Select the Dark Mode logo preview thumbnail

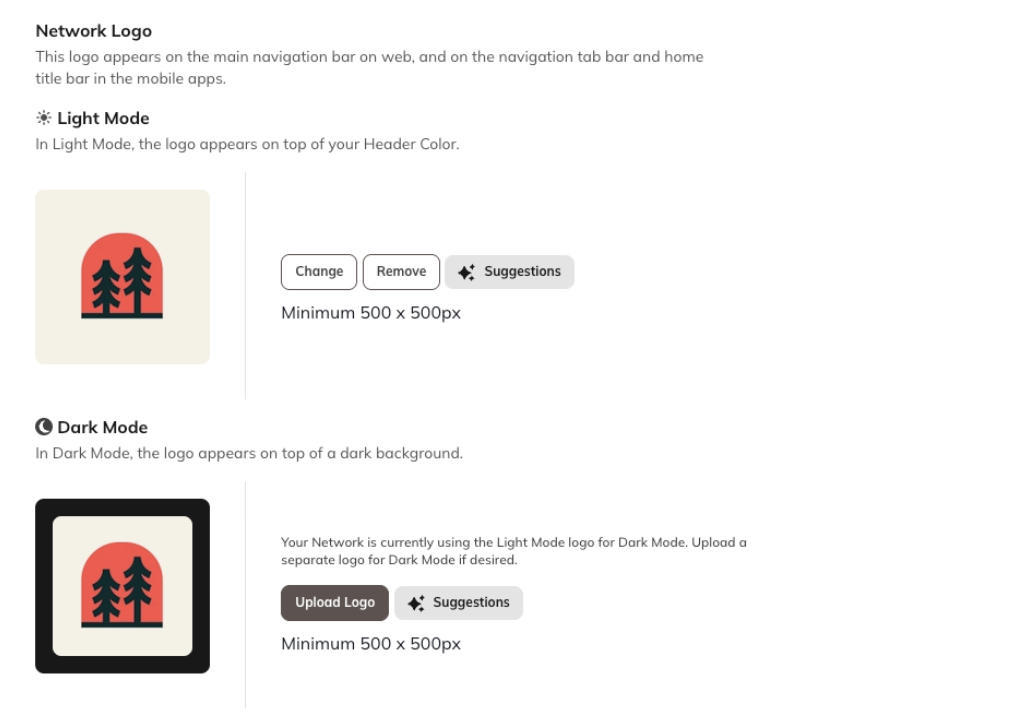point(123,586)
